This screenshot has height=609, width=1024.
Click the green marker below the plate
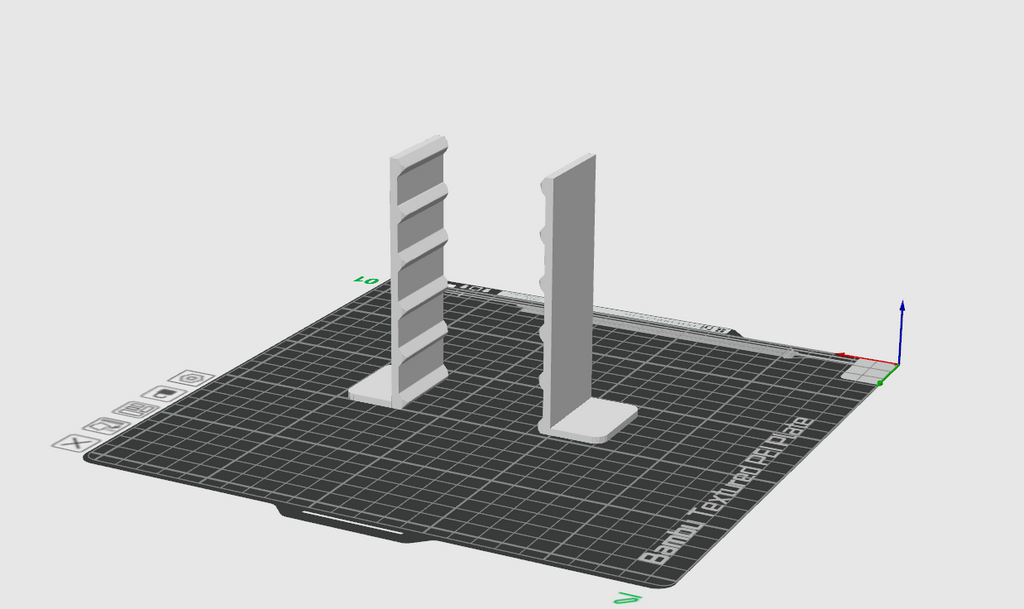[x=628, y=597]
